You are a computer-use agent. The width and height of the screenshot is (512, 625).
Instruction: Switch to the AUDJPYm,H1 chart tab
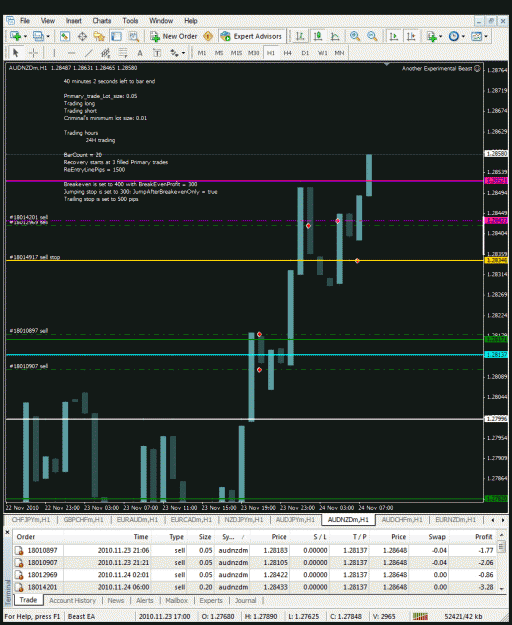pyautogui.click(x=295, y=520)
